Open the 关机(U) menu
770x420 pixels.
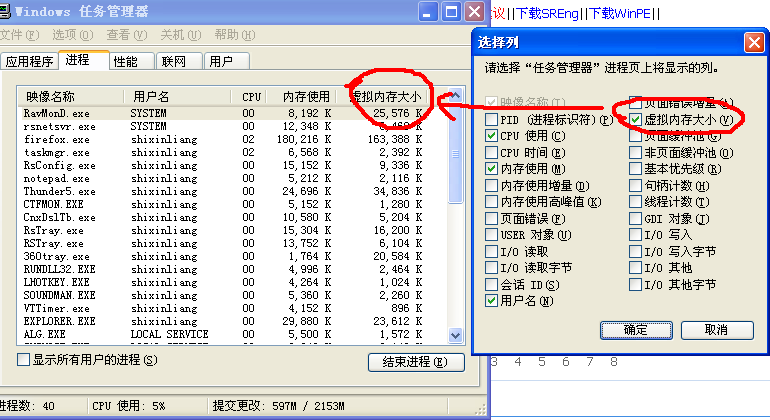[181, 35]
